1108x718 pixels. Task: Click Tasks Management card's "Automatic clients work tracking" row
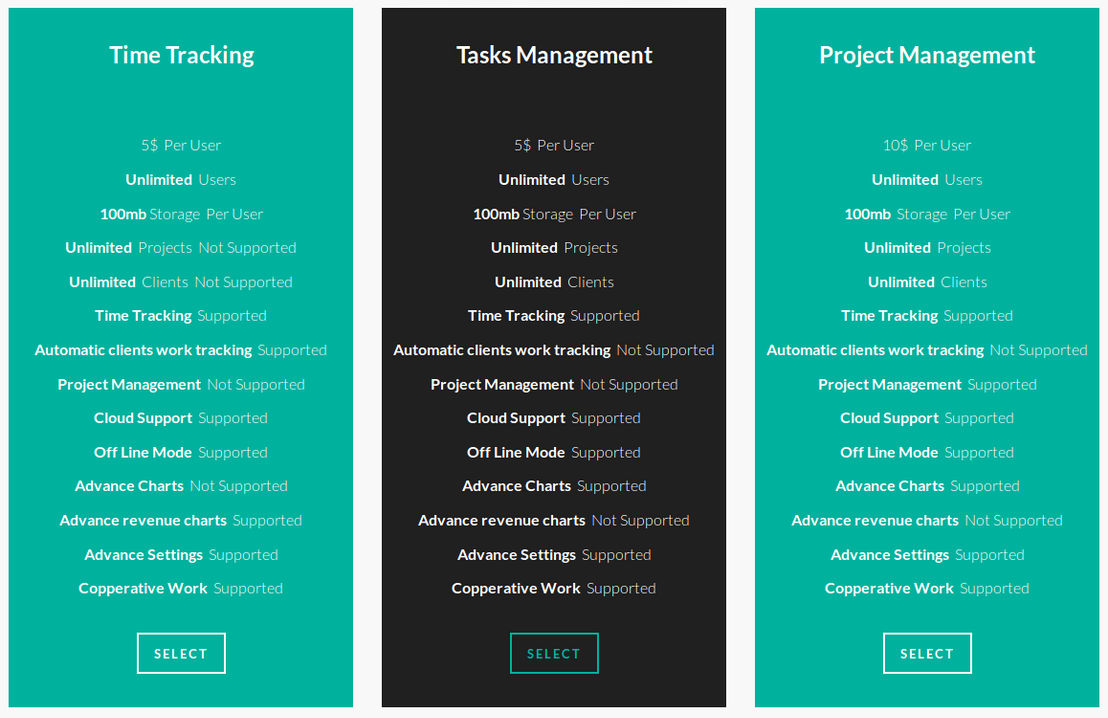(554, 350)
